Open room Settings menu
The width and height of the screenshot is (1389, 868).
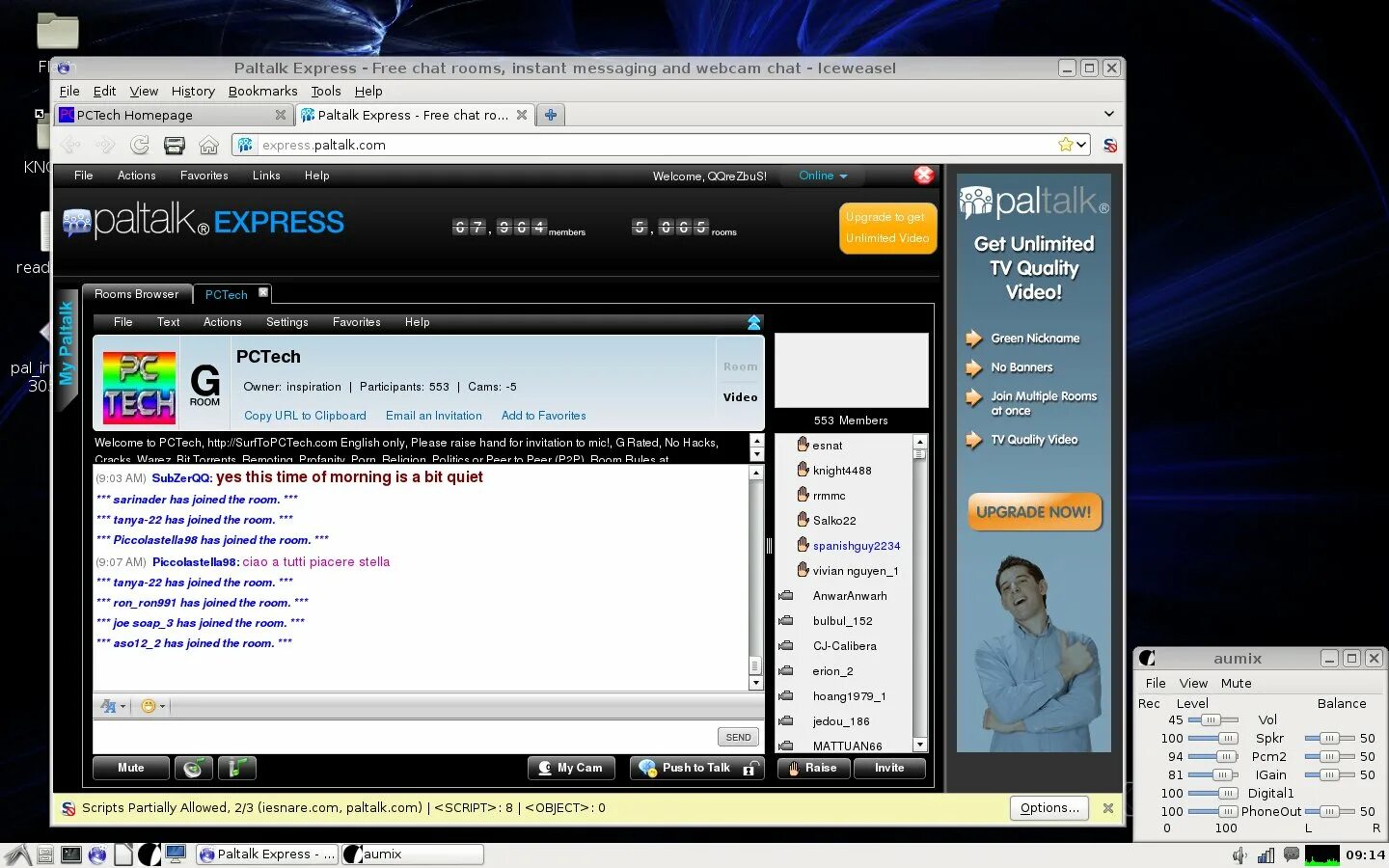point(286,322)
